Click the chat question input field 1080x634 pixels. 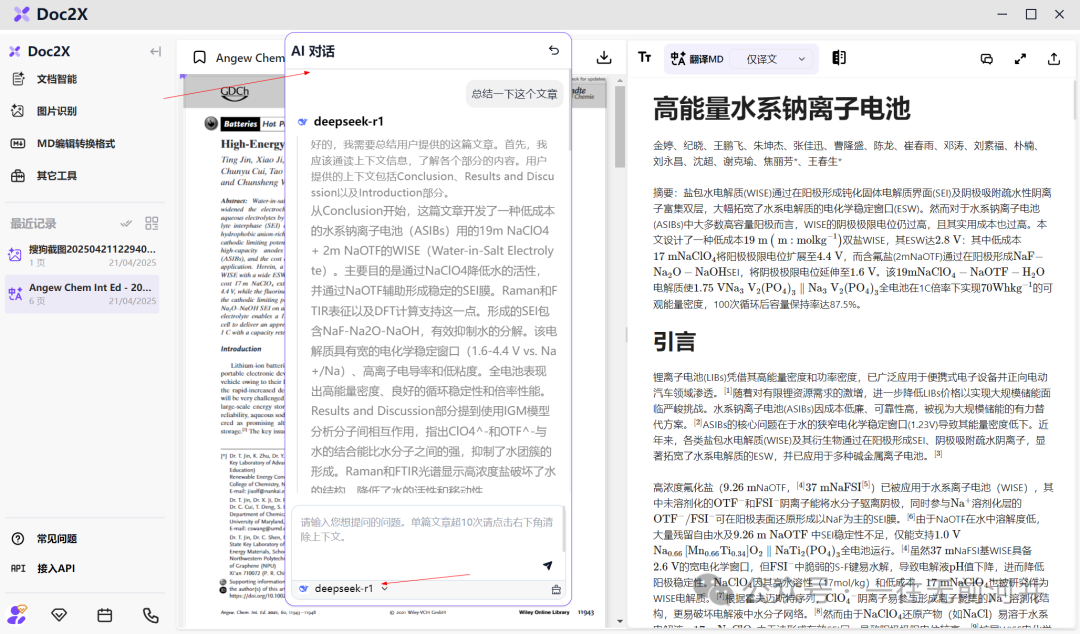point(425,529)
